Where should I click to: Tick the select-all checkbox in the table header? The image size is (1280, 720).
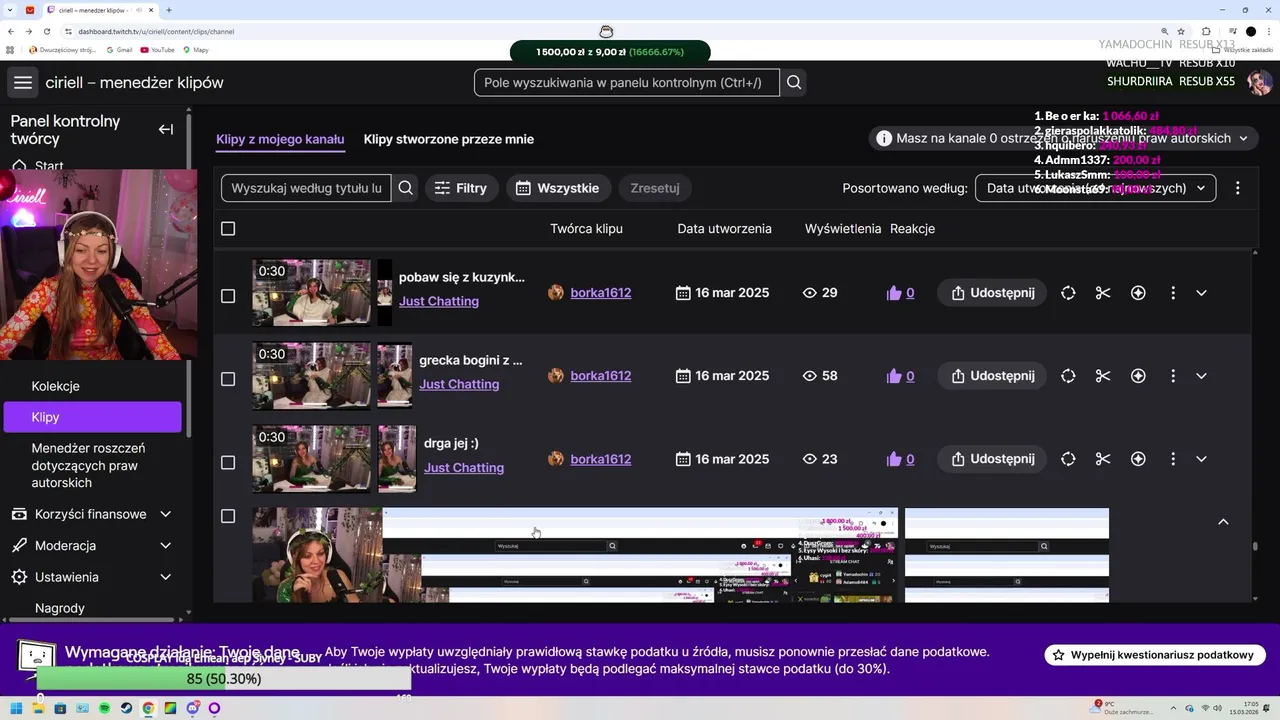point(228,229)
